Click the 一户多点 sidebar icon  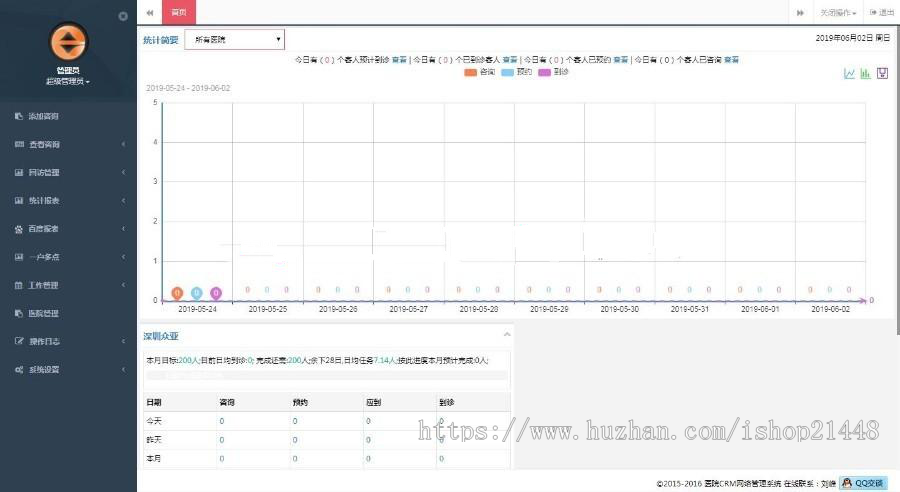coord(19,257)
